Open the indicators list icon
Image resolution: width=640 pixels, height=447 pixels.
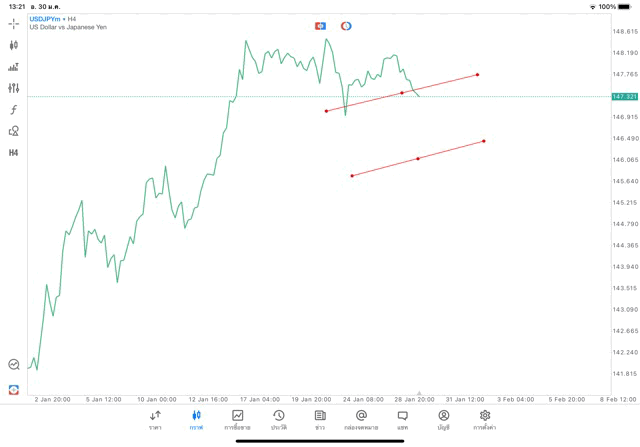(13, 67)
